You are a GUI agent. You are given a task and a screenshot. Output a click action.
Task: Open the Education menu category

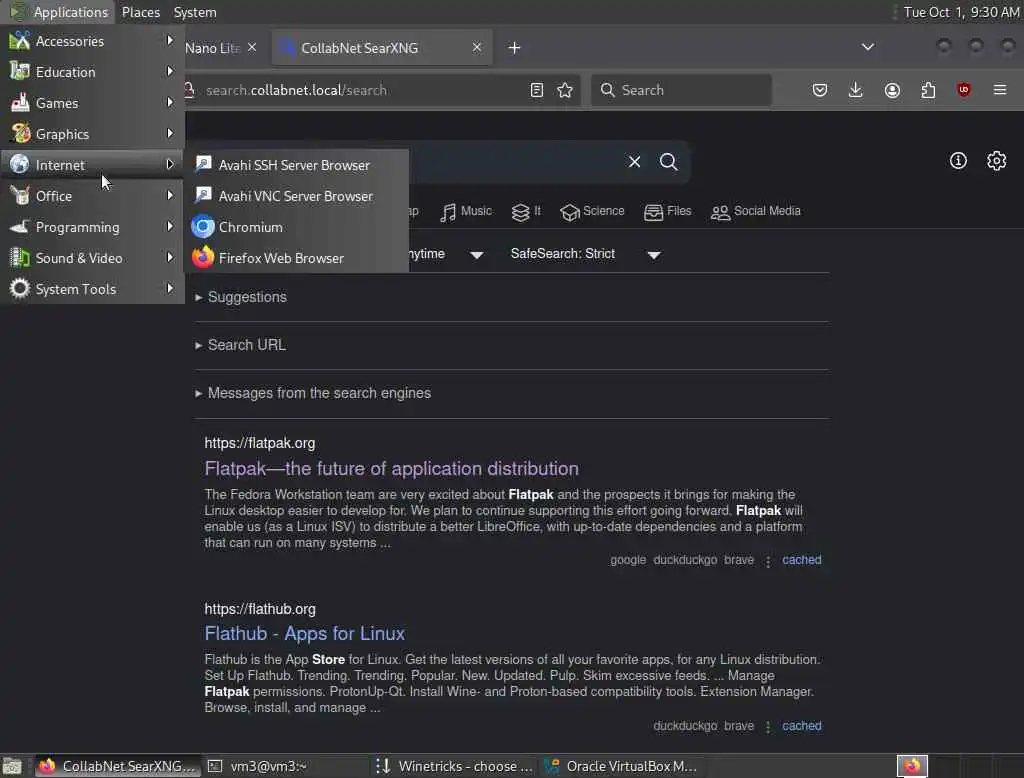92,72
